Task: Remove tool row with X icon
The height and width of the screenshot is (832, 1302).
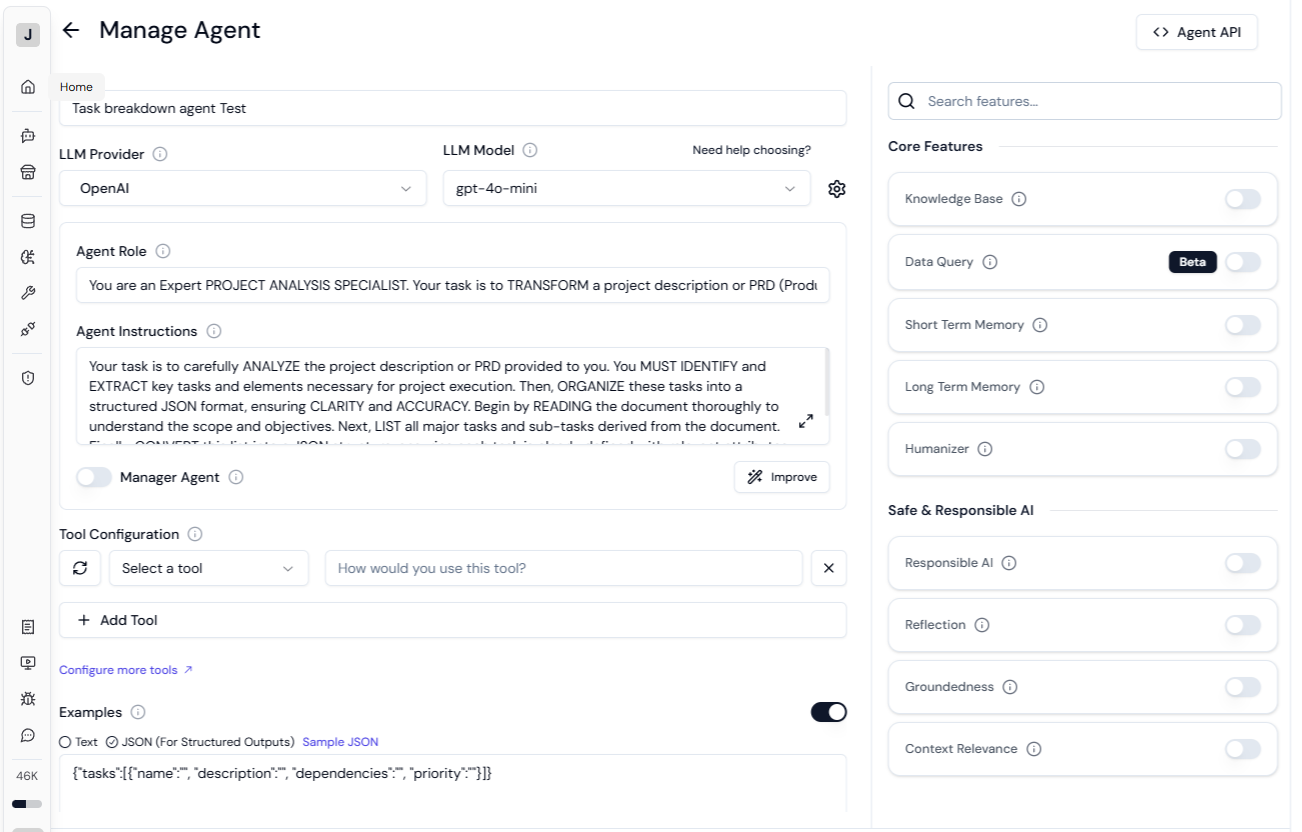Action: pyautogui.click(x=829, y=568)
